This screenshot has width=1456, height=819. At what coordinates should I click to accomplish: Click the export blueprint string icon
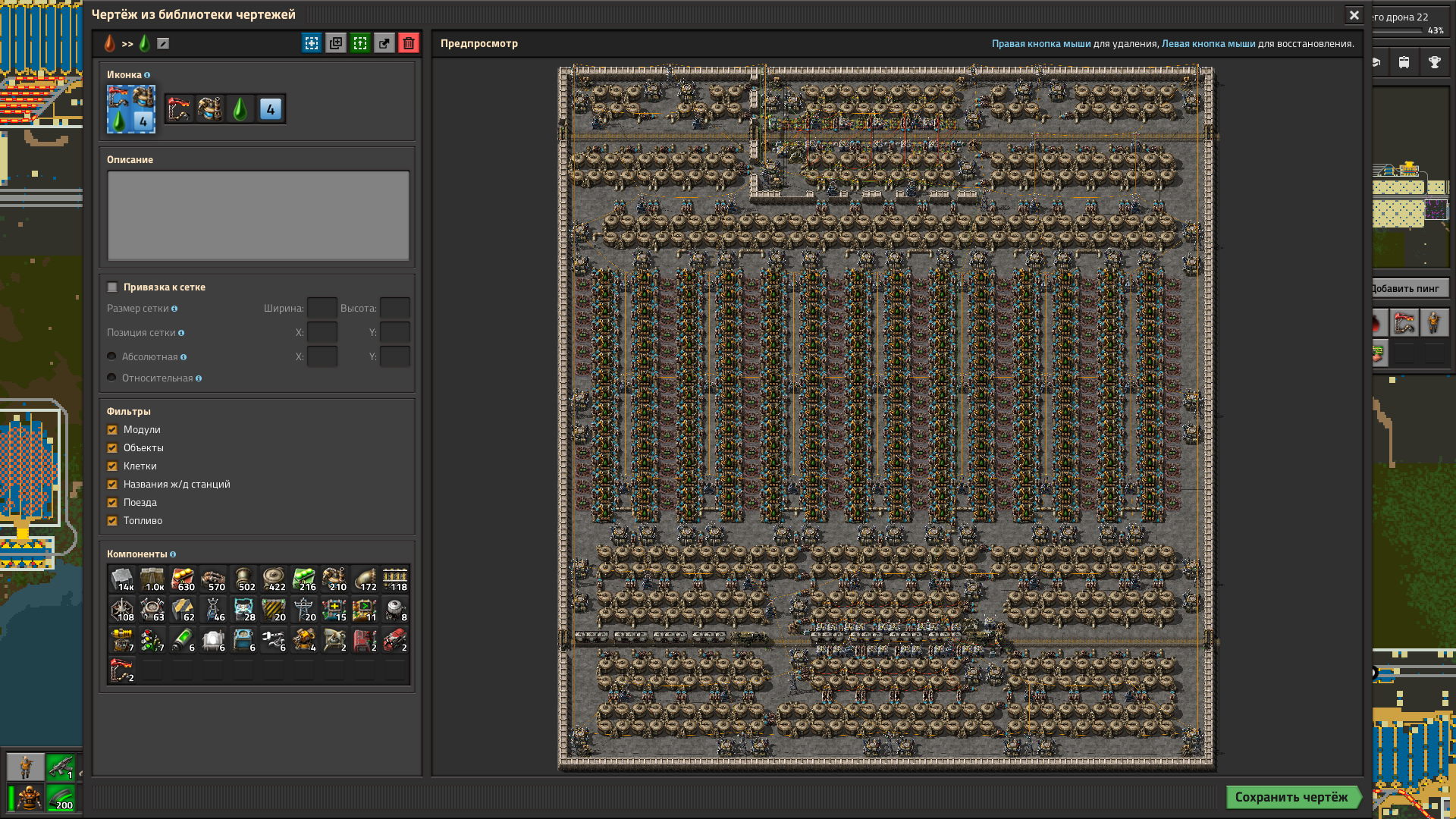(384, 43)
